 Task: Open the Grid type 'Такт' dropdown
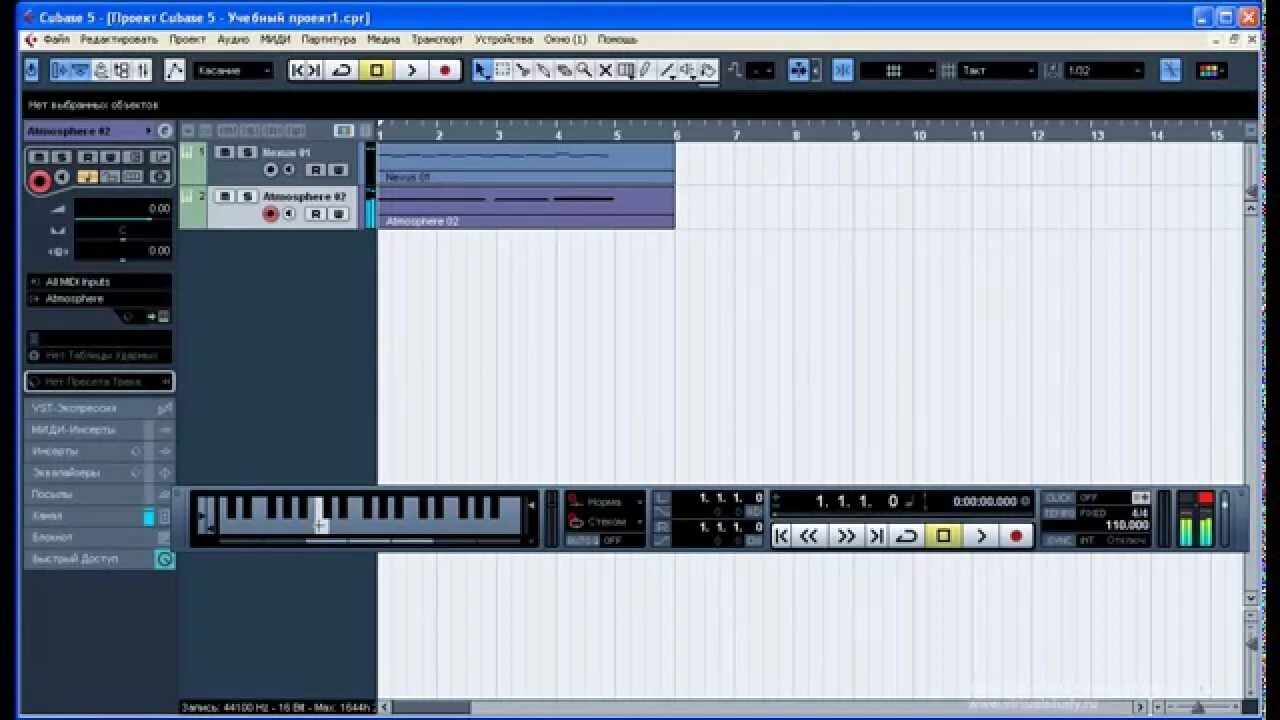pos(997,70)
